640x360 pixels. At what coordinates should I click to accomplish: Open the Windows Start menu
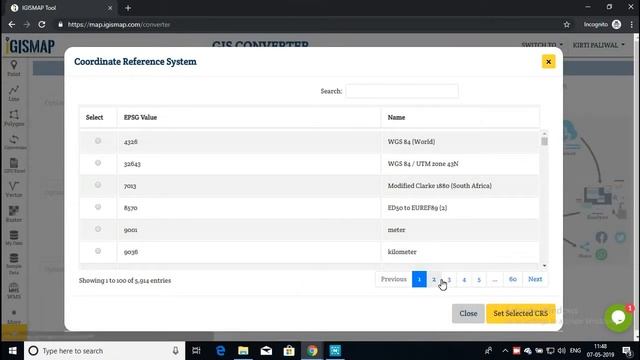point(12,351)
